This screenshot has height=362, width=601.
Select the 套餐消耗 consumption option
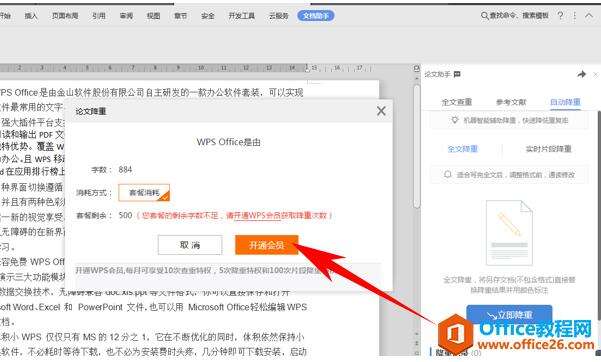pyautogui.click(x=144, y=193)
